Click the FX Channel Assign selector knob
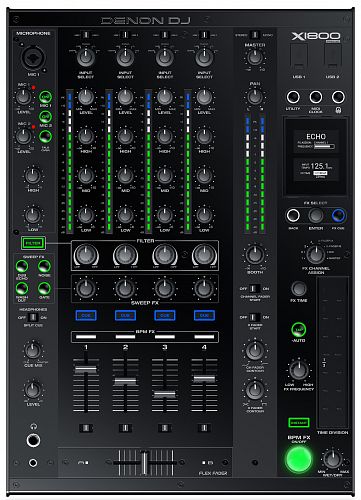Viewport: 361px width, 500px height. (x=315, y=255)
